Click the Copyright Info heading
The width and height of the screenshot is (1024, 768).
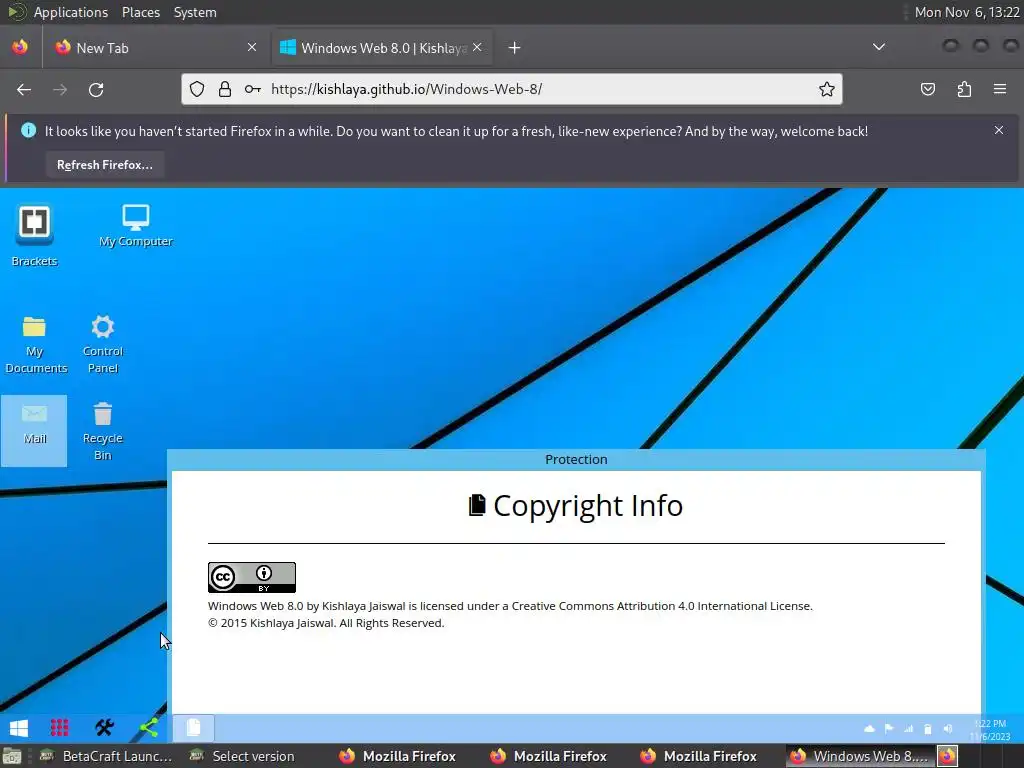pyautogui.click(x=576, y=505)
